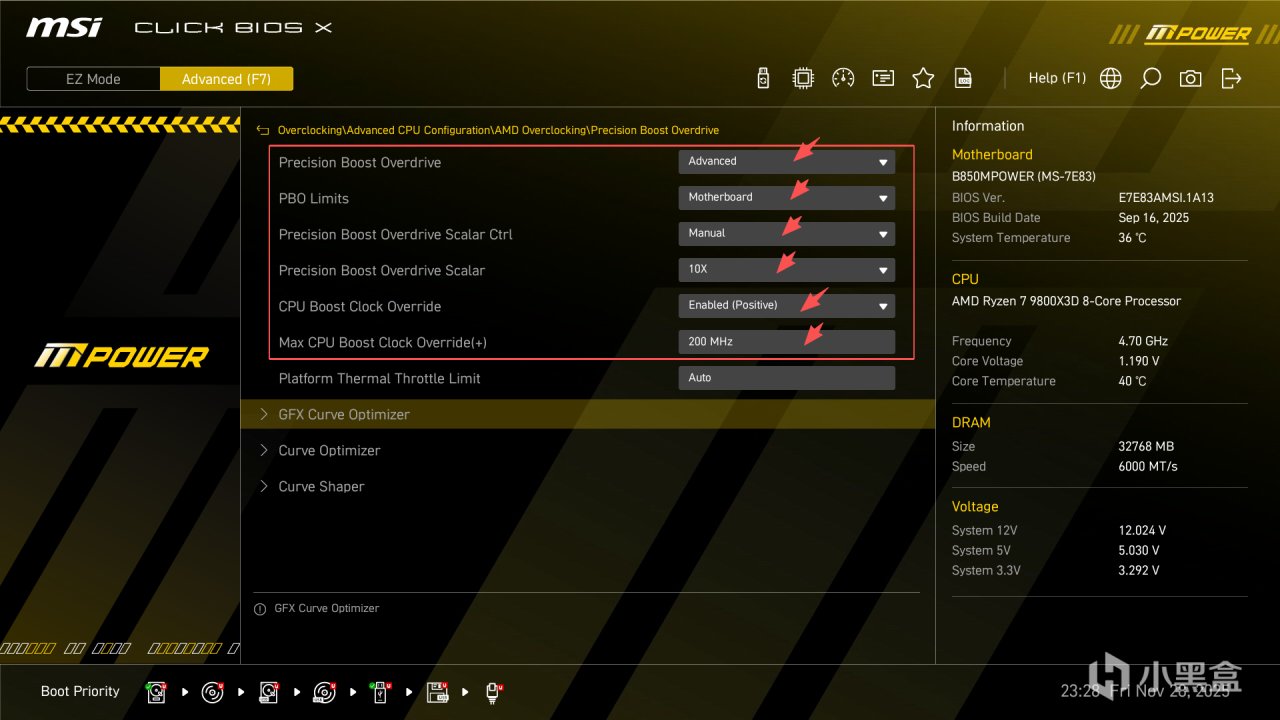Switch to the EZ Mode tab
Image resolution: width=1280 pixels, height=720 pixels.
click(93, 79)
